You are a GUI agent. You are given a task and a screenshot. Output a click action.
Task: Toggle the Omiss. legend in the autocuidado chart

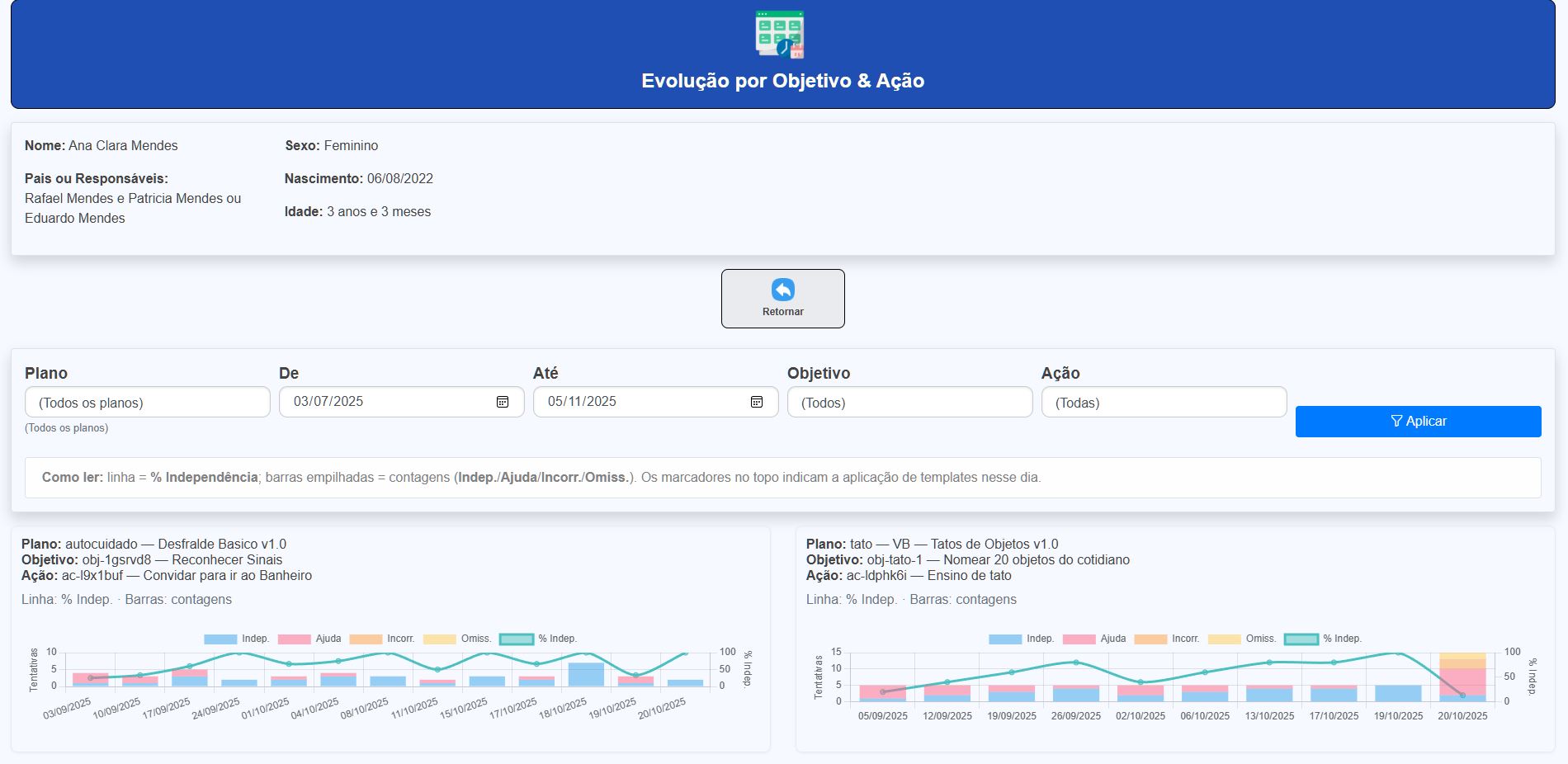click(456, 639)
